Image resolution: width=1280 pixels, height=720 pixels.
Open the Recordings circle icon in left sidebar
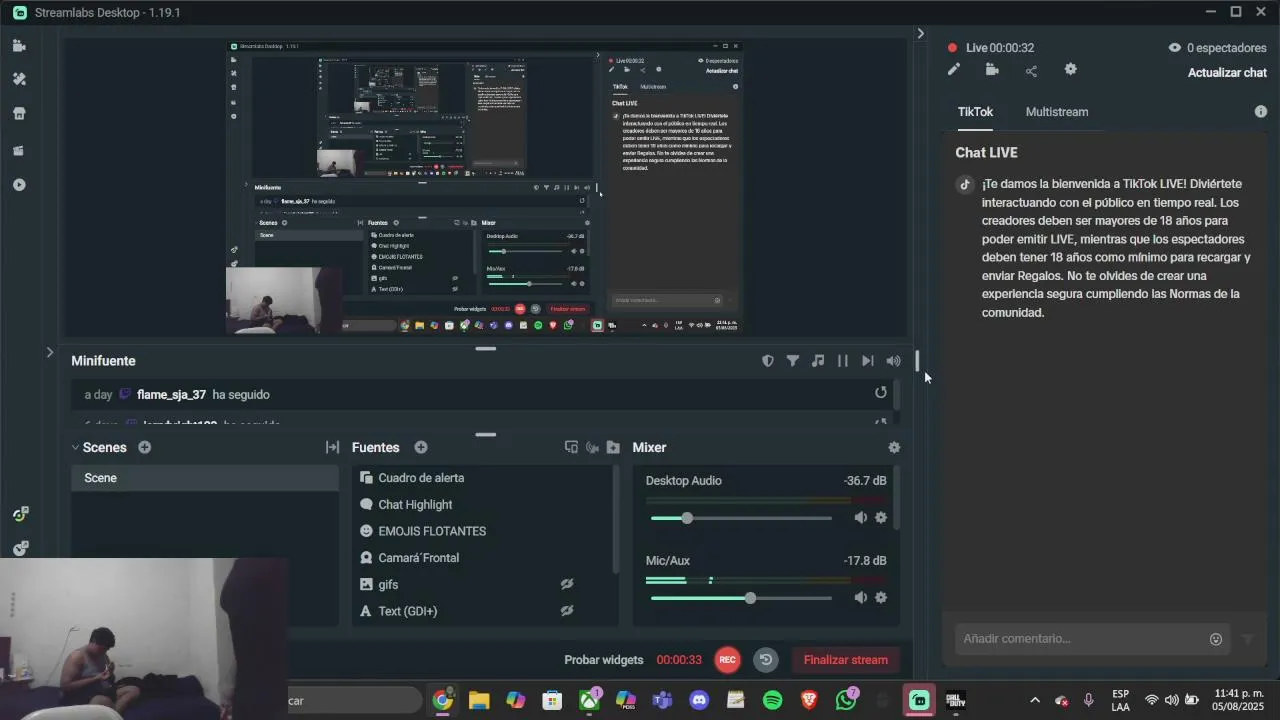tap(19, 185)
